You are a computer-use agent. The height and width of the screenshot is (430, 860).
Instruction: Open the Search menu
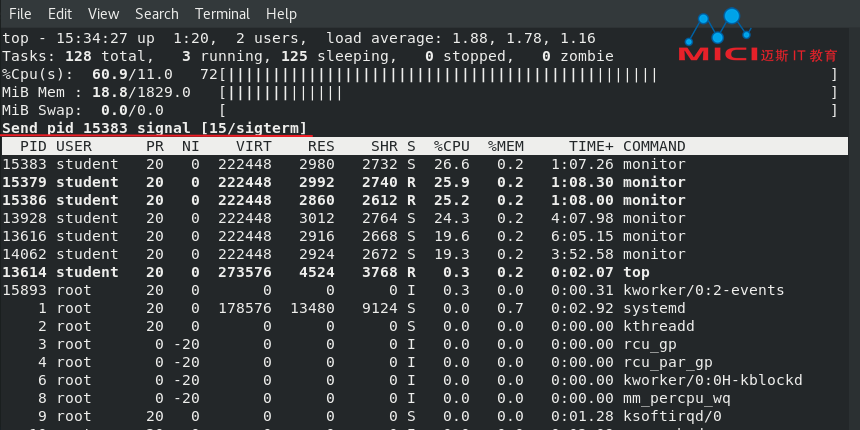click(157, 14)
